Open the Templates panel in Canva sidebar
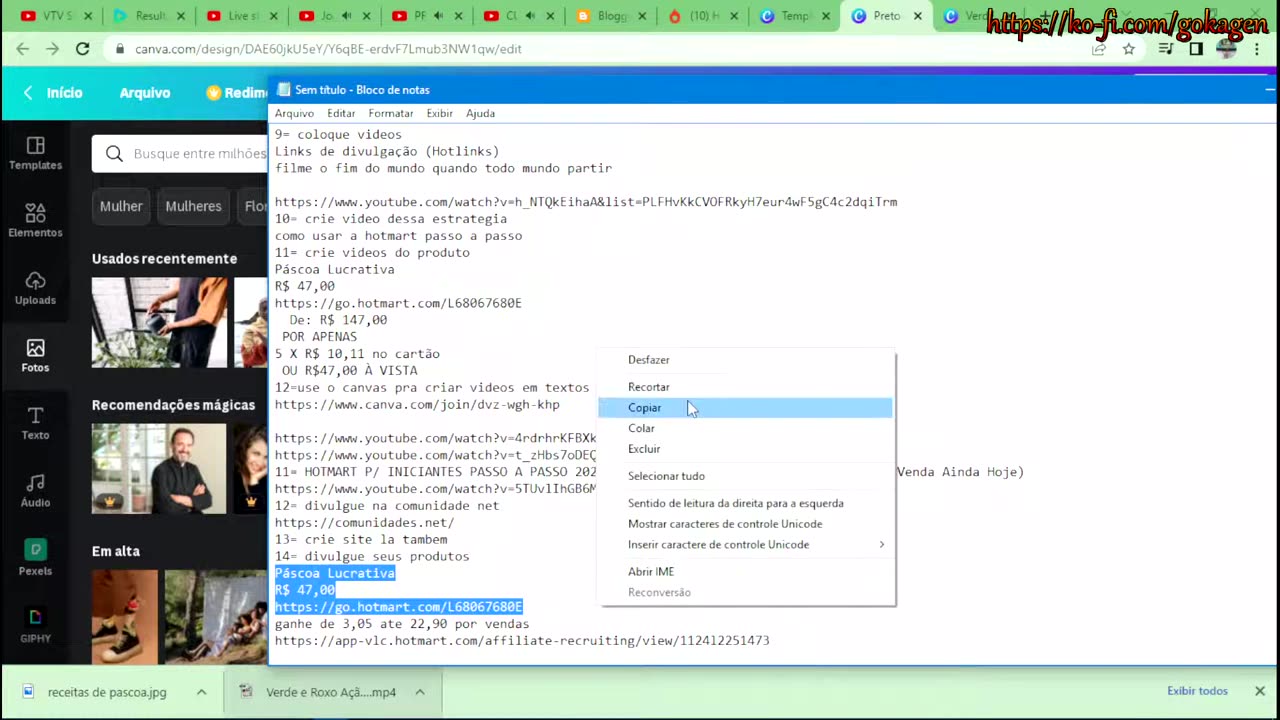 (36, 153)
